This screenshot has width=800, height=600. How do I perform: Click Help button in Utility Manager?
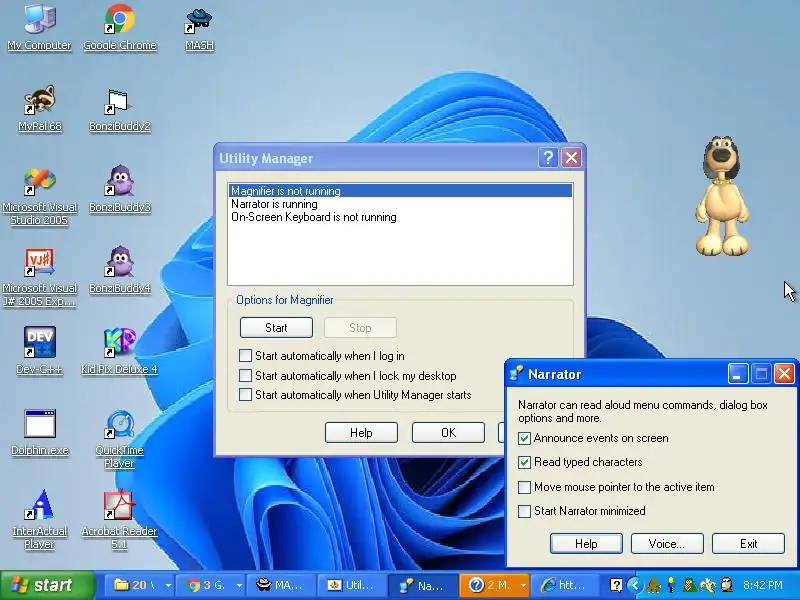coord(361,433)
